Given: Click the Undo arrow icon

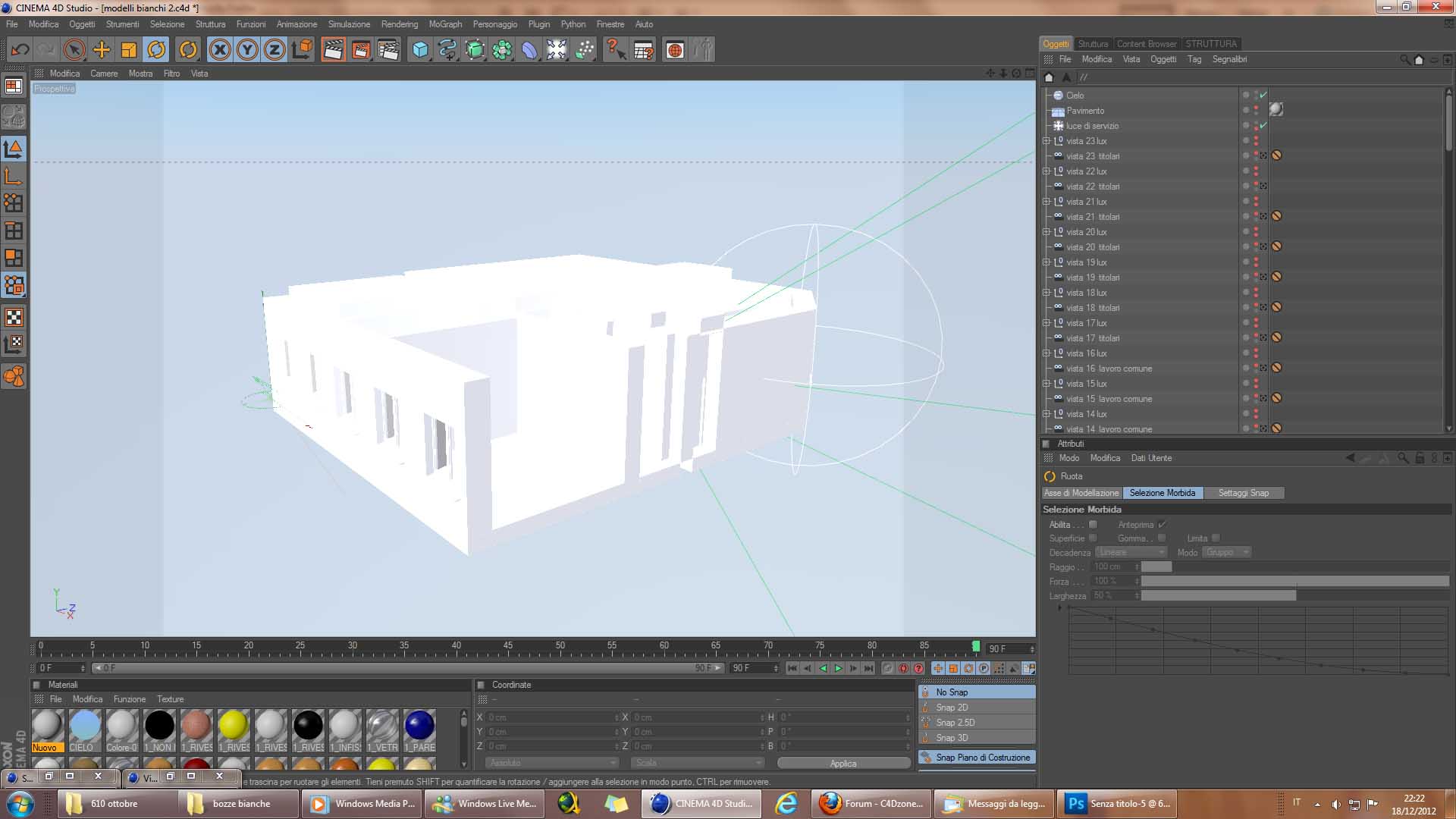Looking at the screenshot, I should tap(20, 50).
